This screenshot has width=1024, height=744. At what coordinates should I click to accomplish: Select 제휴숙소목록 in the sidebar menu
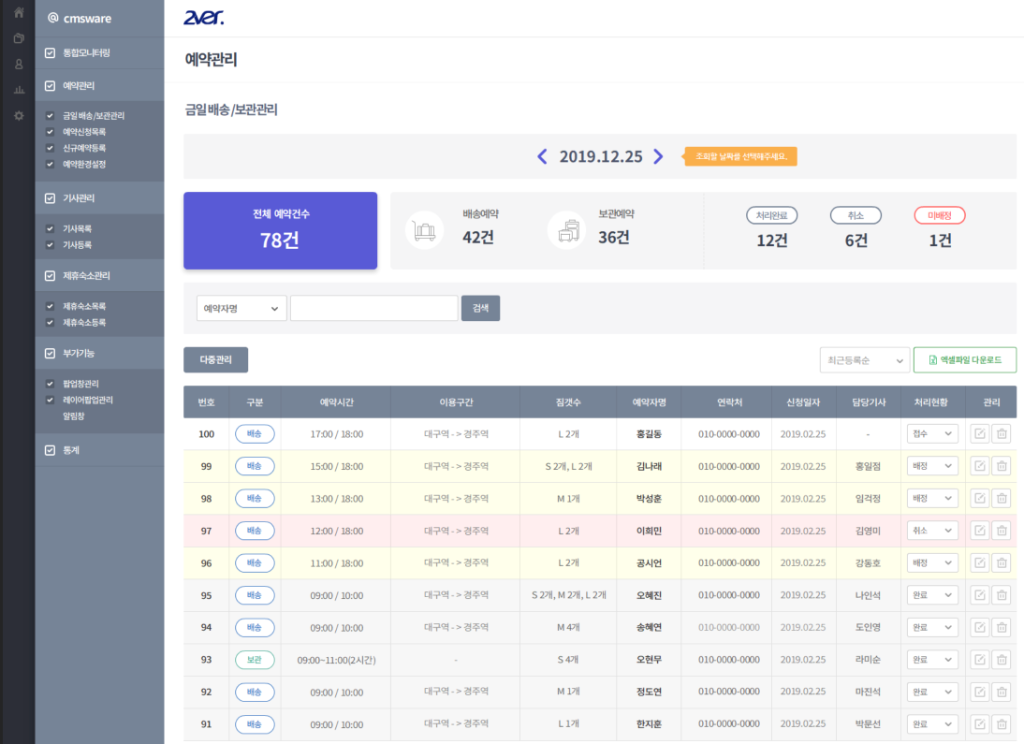84,306
